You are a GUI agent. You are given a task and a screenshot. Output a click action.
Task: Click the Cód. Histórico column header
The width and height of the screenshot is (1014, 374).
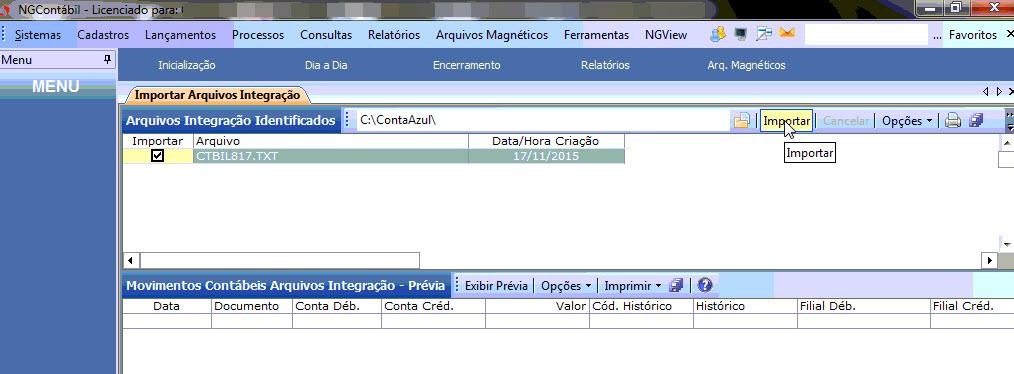pos(642,306)
